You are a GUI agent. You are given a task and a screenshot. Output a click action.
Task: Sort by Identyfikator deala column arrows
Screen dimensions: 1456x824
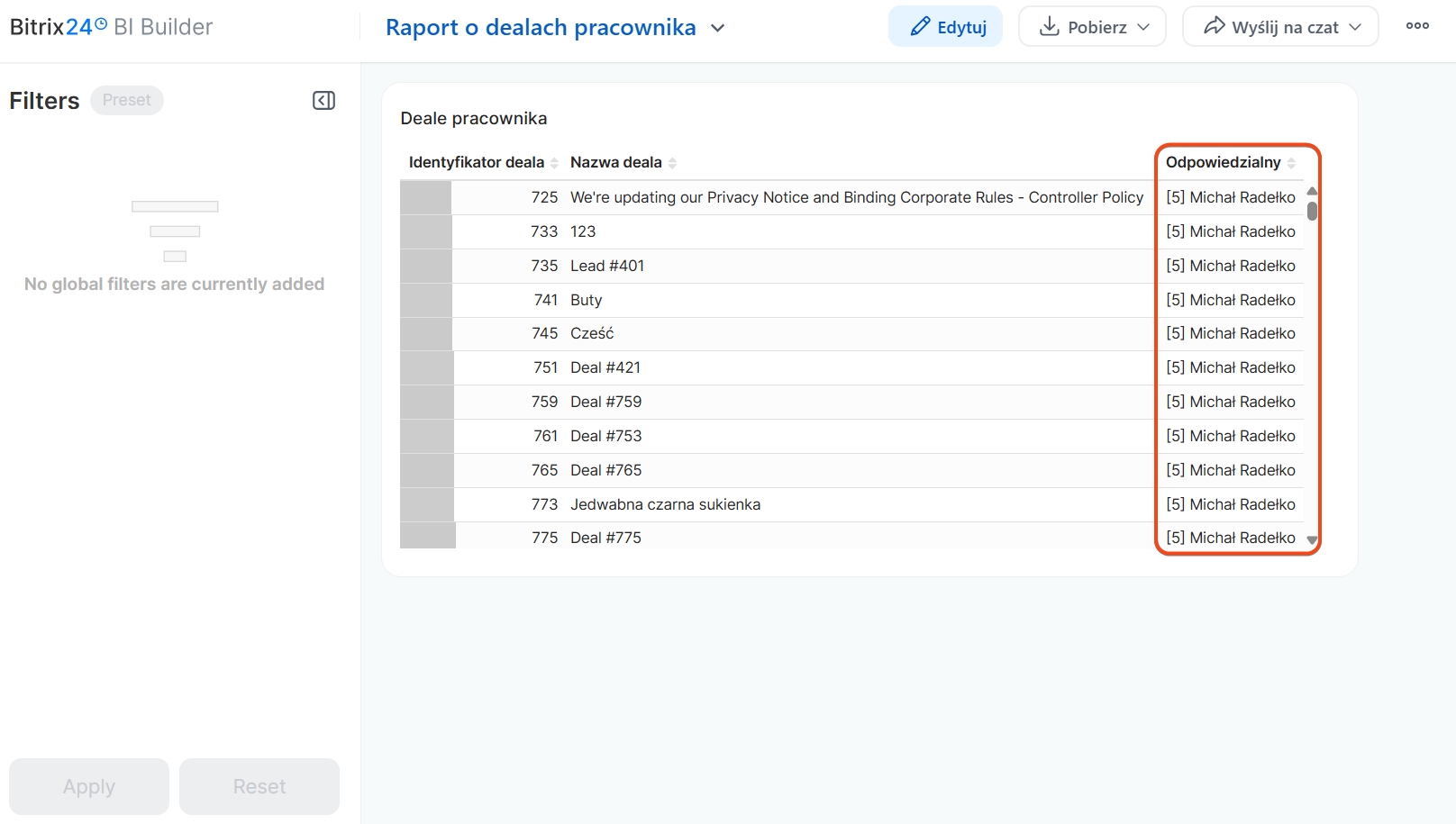coord(554,163)
